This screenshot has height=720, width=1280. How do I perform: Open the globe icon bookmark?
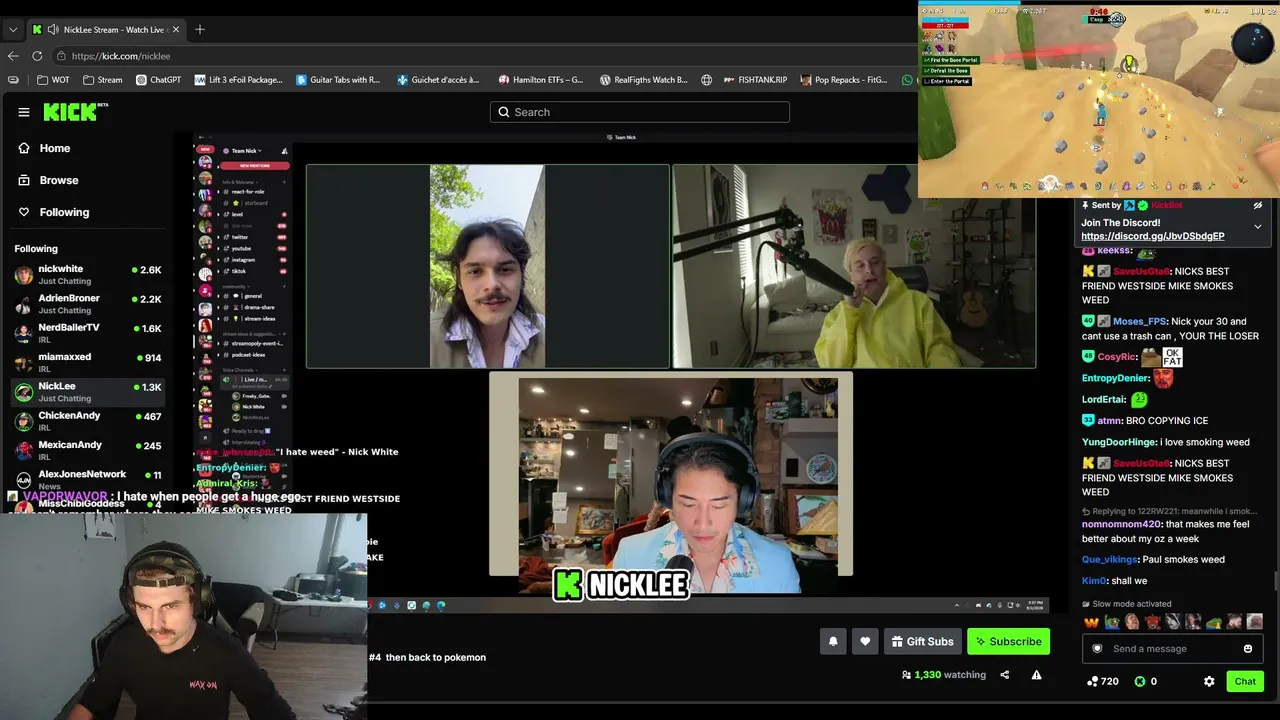point(707,80)
